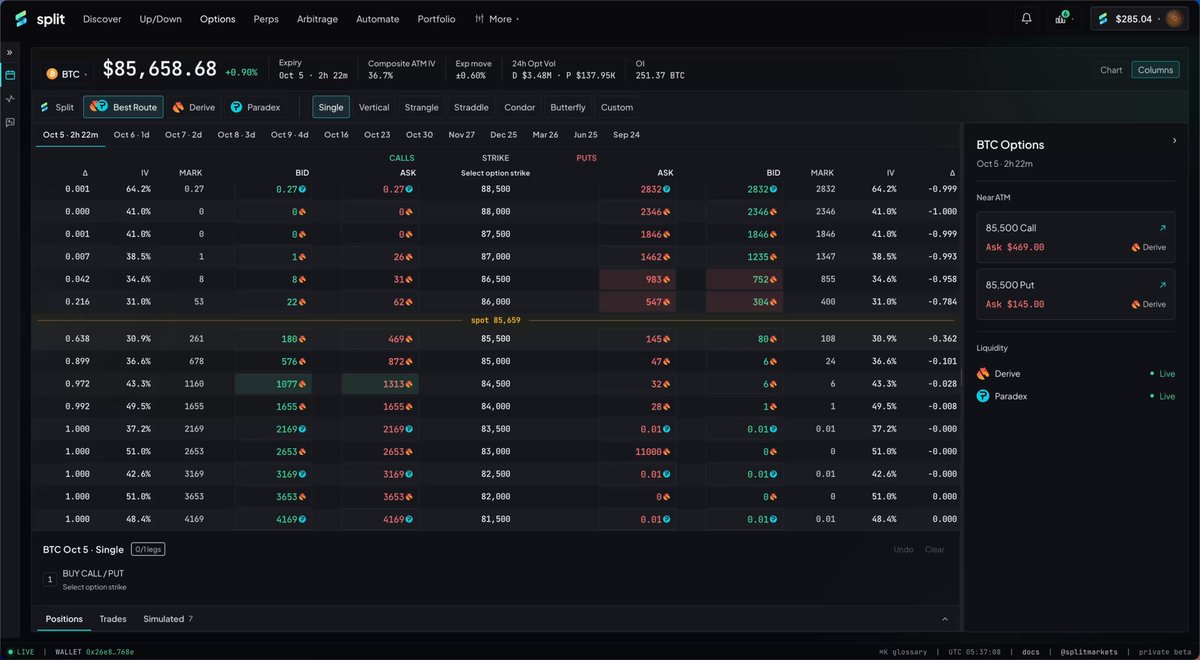1200x660 pixels.
Task: Select the Best Route venue
Action: pyautogui.click(x=123, y=107)
